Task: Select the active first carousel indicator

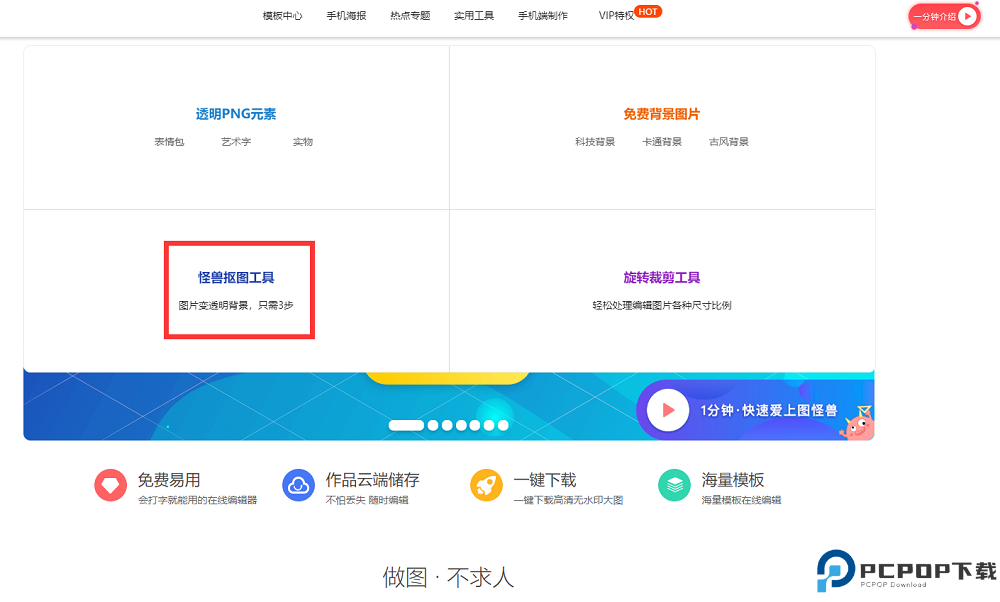Action: click(406, 425)
